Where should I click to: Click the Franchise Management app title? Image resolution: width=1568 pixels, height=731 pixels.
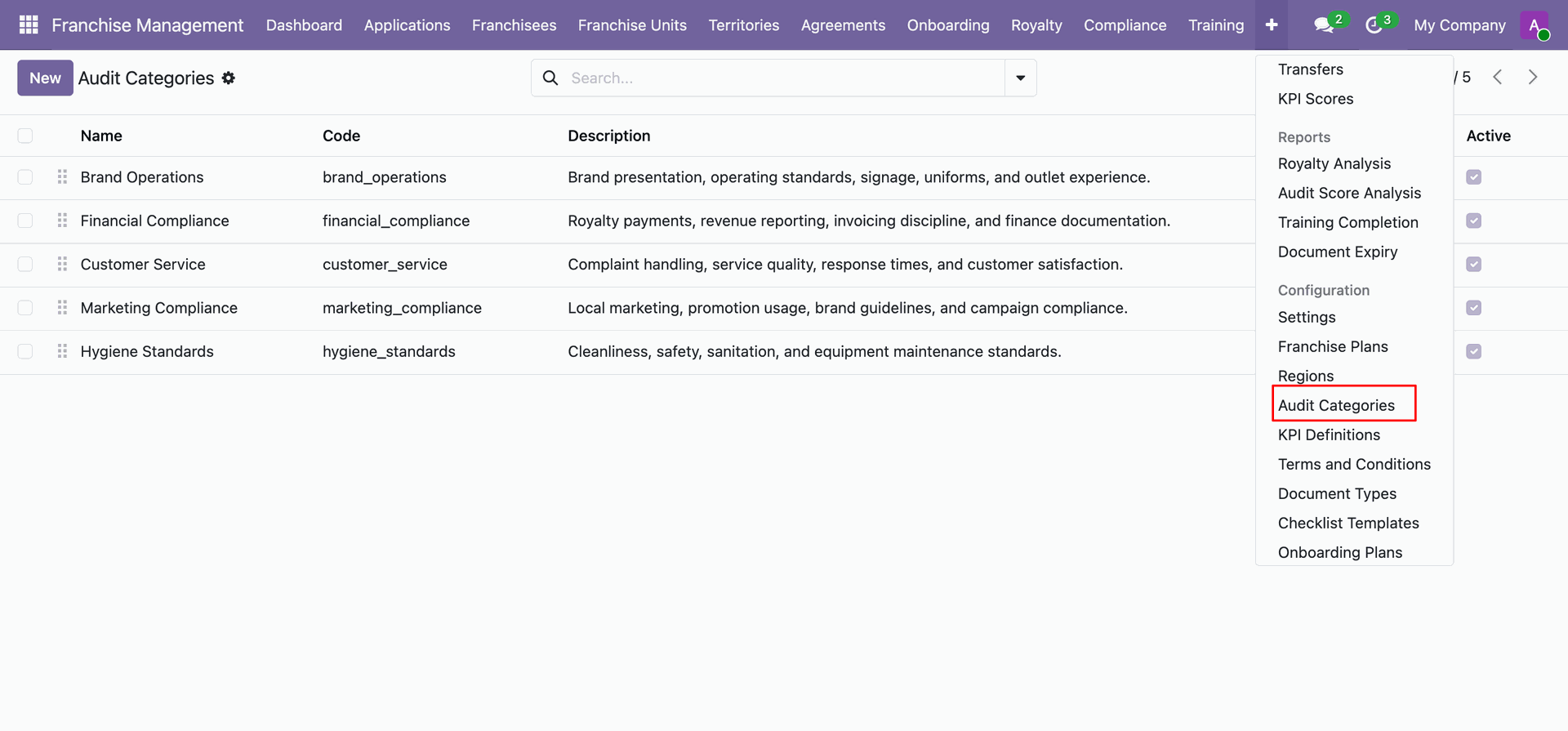pos(147,25)
